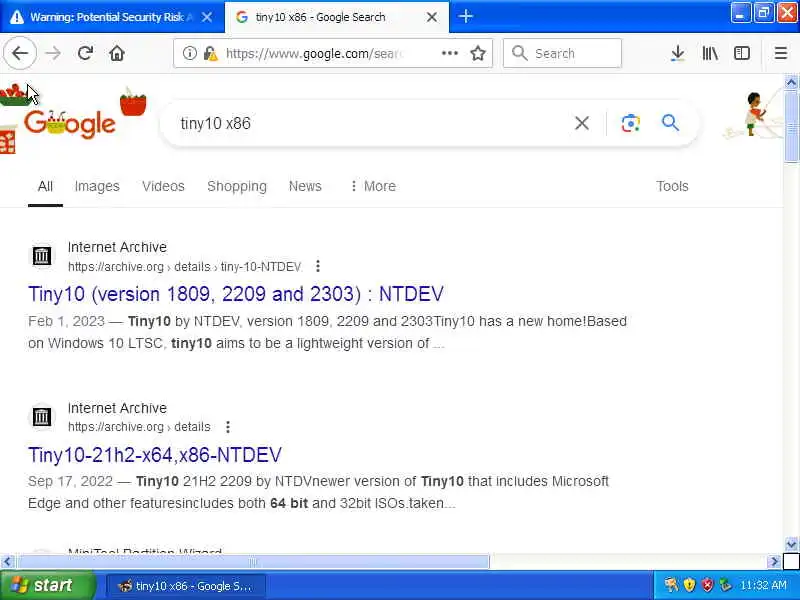800x600 pixels.
Task: Click the archive.org › details breadcrumb of second result
Action: (x=139, y=427)
